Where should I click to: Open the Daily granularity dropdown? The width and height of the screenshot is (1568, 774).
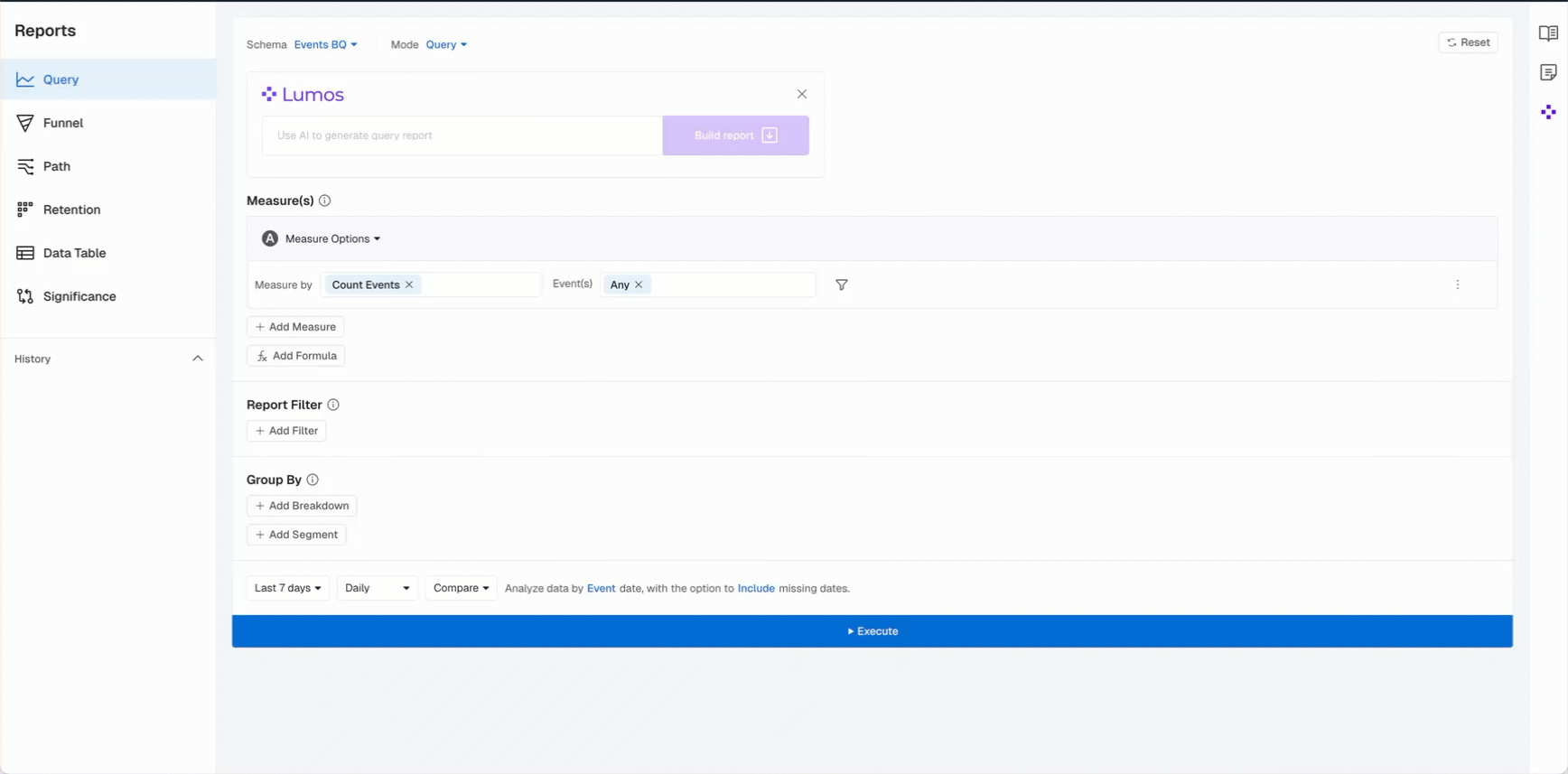tap(378, 588)
